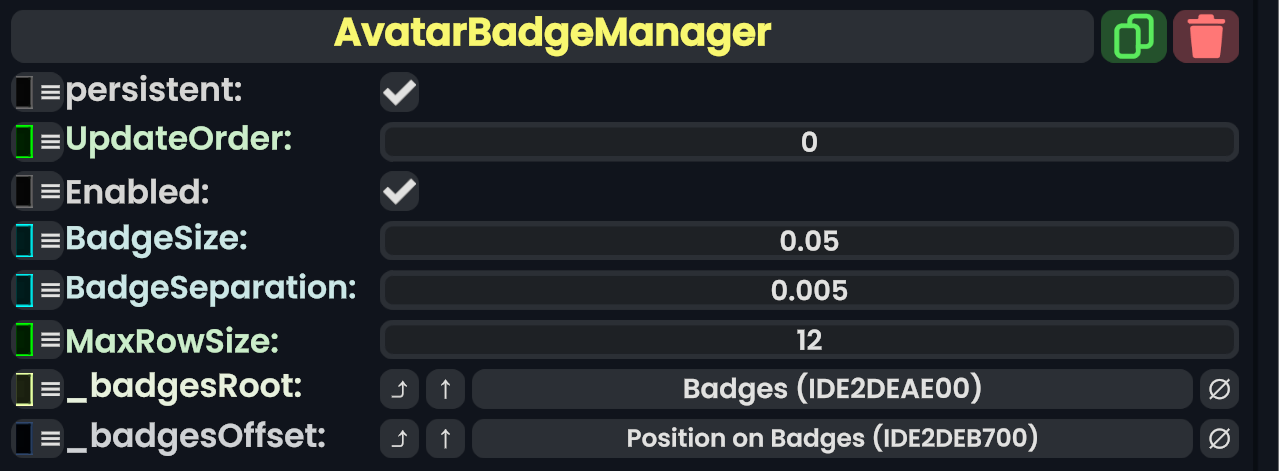Viewport: 1279px width, 471px height.
Task: Click the AvatarBadgeManager component header
Action: tap(552, 37)
